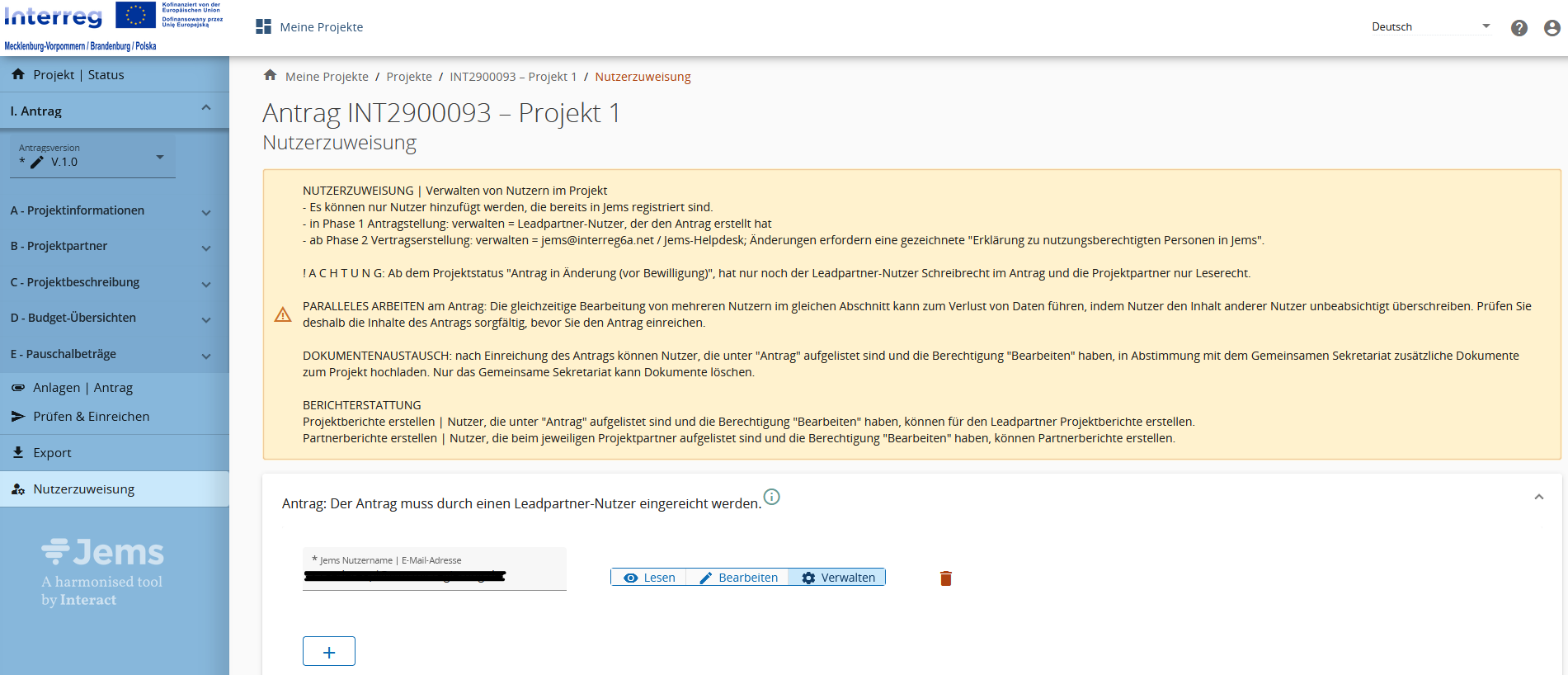Click the home icon in breadcrumb
The width and height of the screenshot is (1568, 675).
pos(270,76)
